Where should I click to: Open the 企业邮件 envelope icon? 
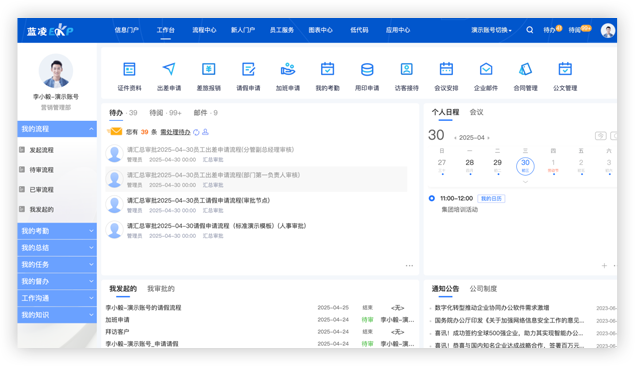point(486,69)
